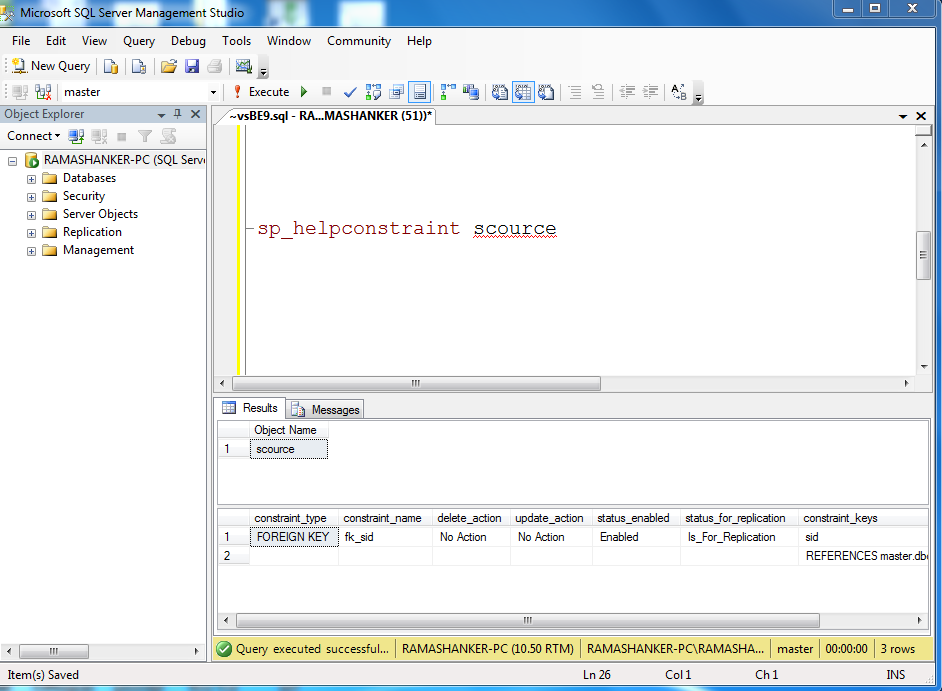942x691 pixels.
Task: Open a new query window
Action: [50, 65]
